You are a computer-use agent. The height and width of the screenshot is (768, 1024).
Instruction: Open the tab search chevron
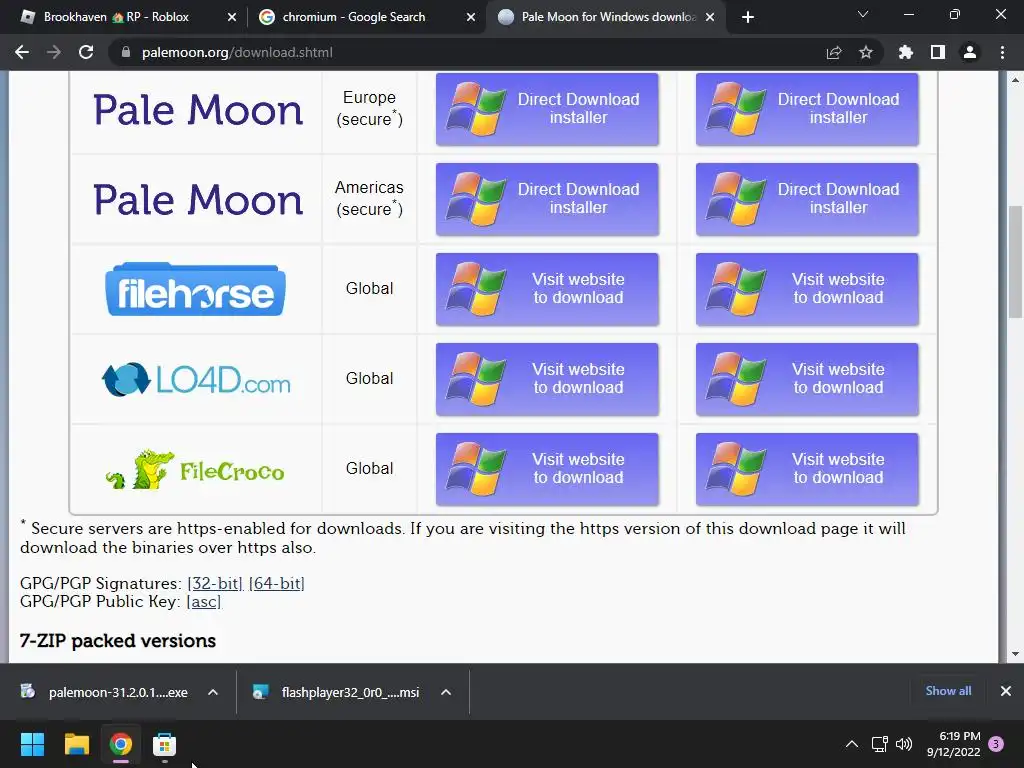(863, 14)
